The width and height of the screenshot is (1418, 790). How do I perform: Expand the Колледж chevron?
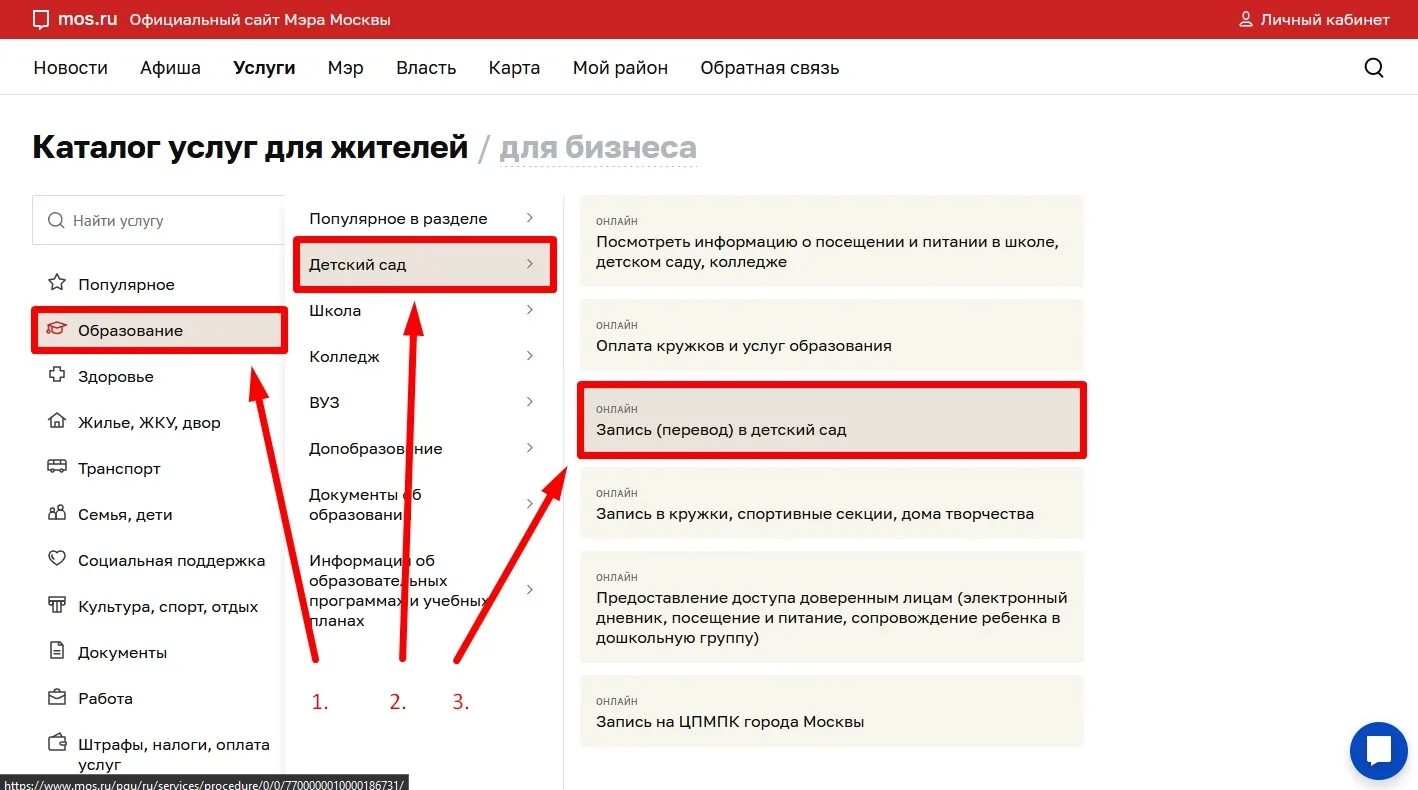coord(530,356)
